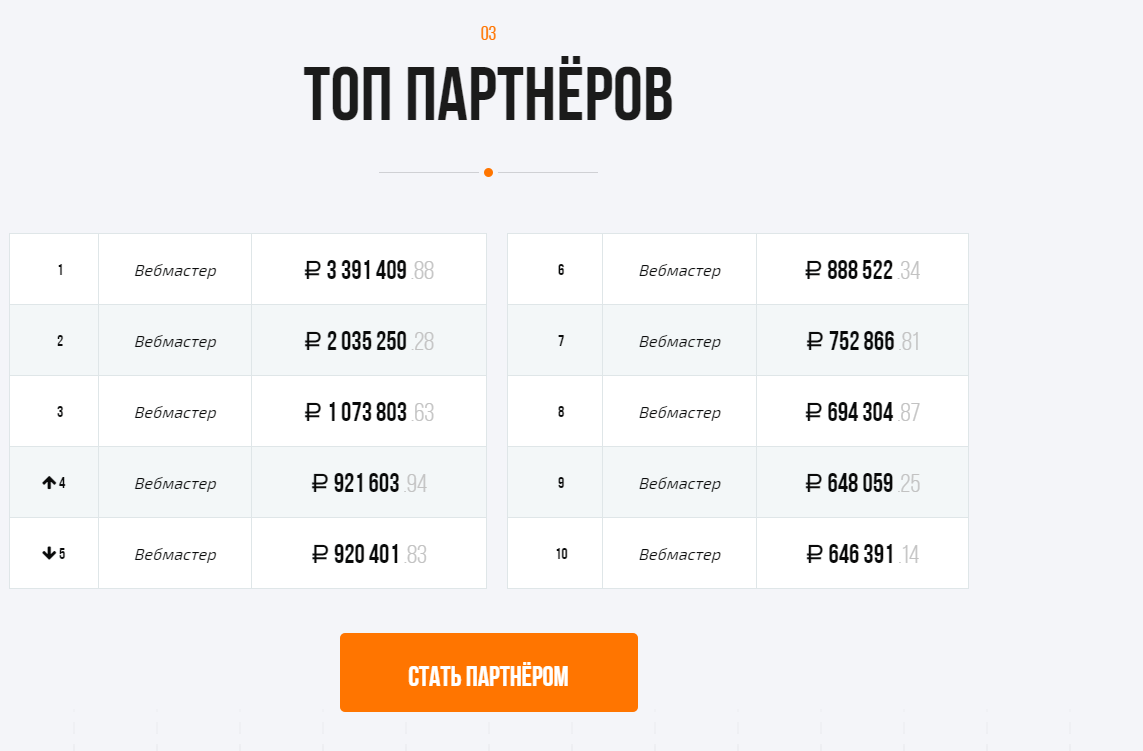This screenshot has width=1143, height=751.
Task: Click the Стать партнёром button
Action: tap(488, 672)
